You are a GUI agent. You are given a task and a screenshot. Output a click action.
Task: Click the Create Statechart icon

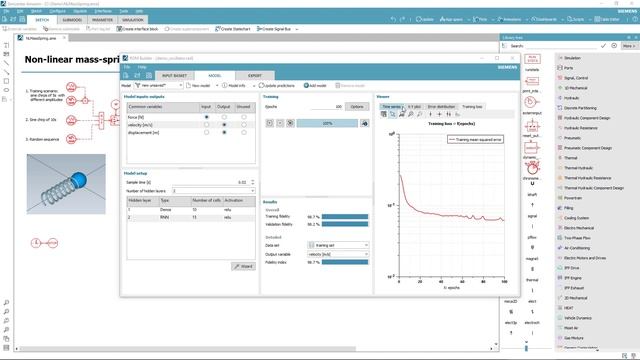[x=218, y=29]
